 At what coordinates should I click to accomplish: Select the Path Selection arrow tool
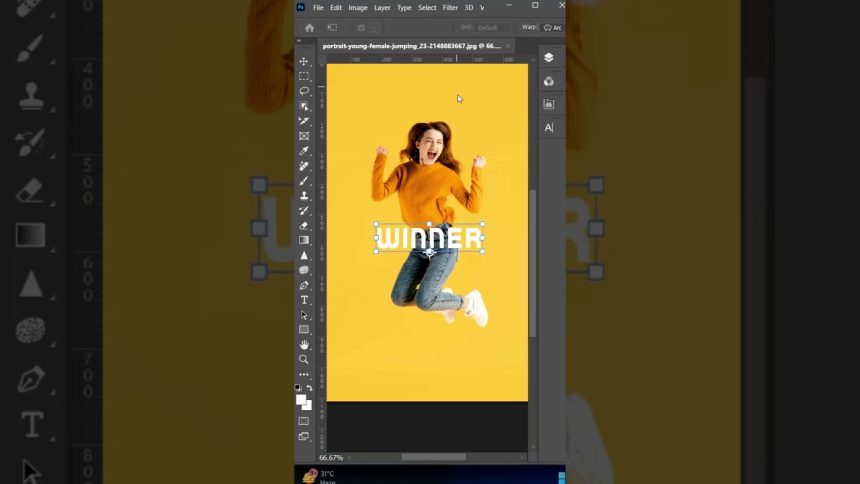point(304,315)
